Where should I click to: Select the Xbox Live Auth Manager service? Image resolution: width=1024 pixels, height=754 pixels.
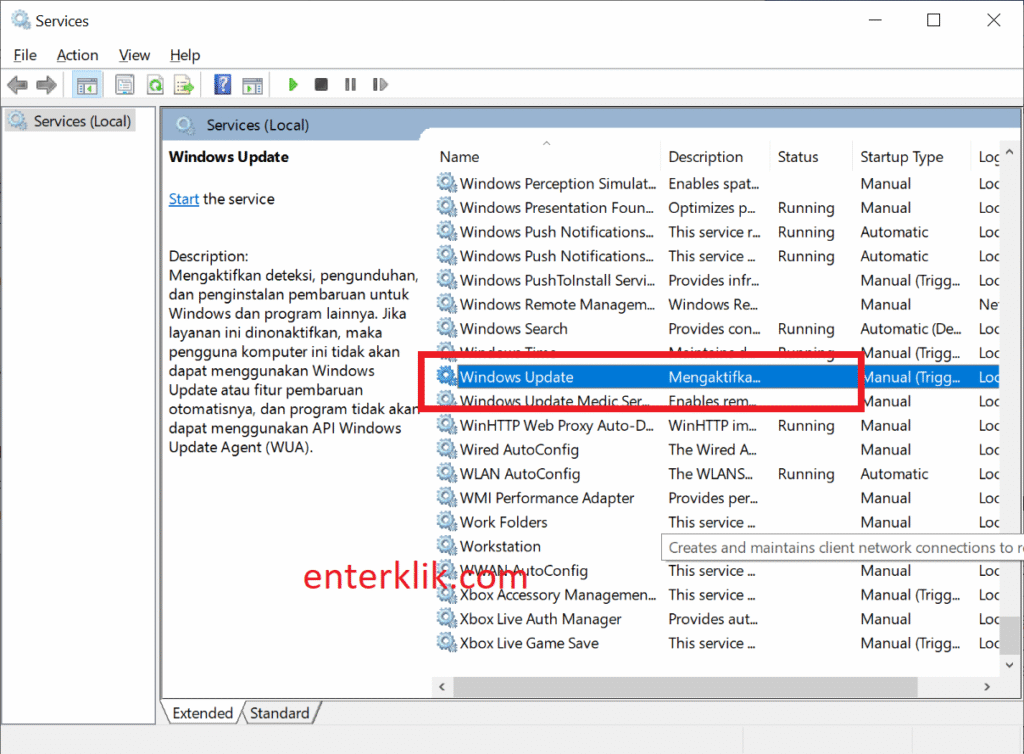pyautogui.click(x=540, y=619)
